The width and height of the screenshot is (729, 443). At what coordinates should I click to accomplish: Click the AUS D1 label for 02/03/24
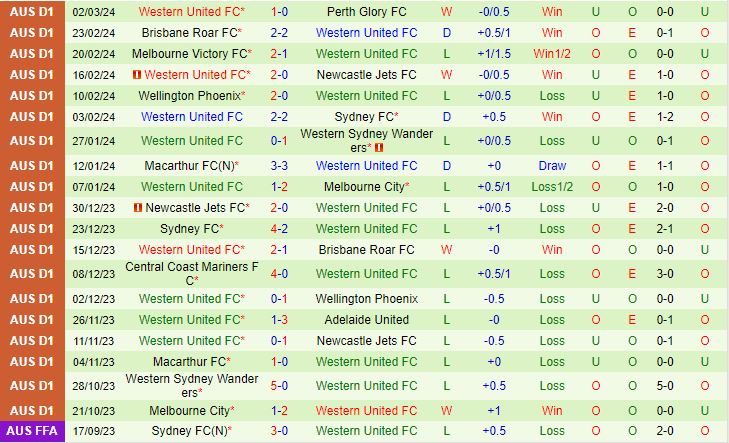pos(34,12)
